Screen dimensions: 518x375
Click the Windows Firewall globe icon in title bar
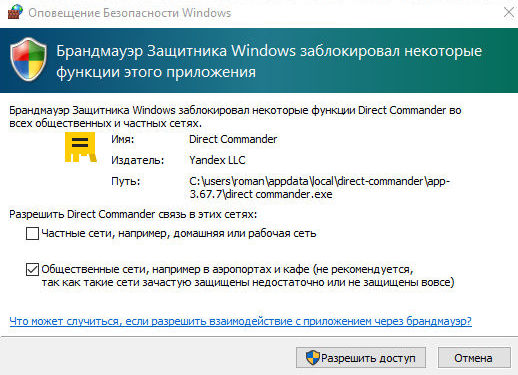[15, 12]
